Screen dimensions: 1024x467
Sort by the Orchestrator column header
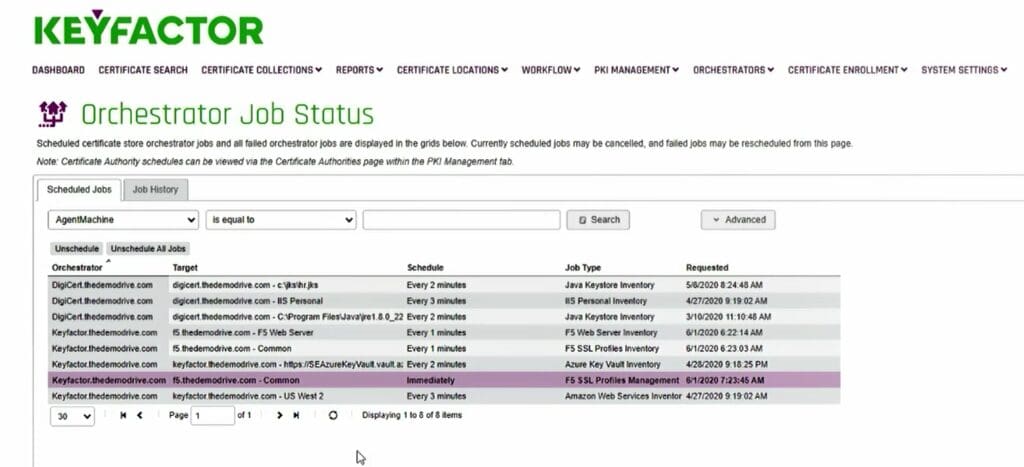point(77,268)
